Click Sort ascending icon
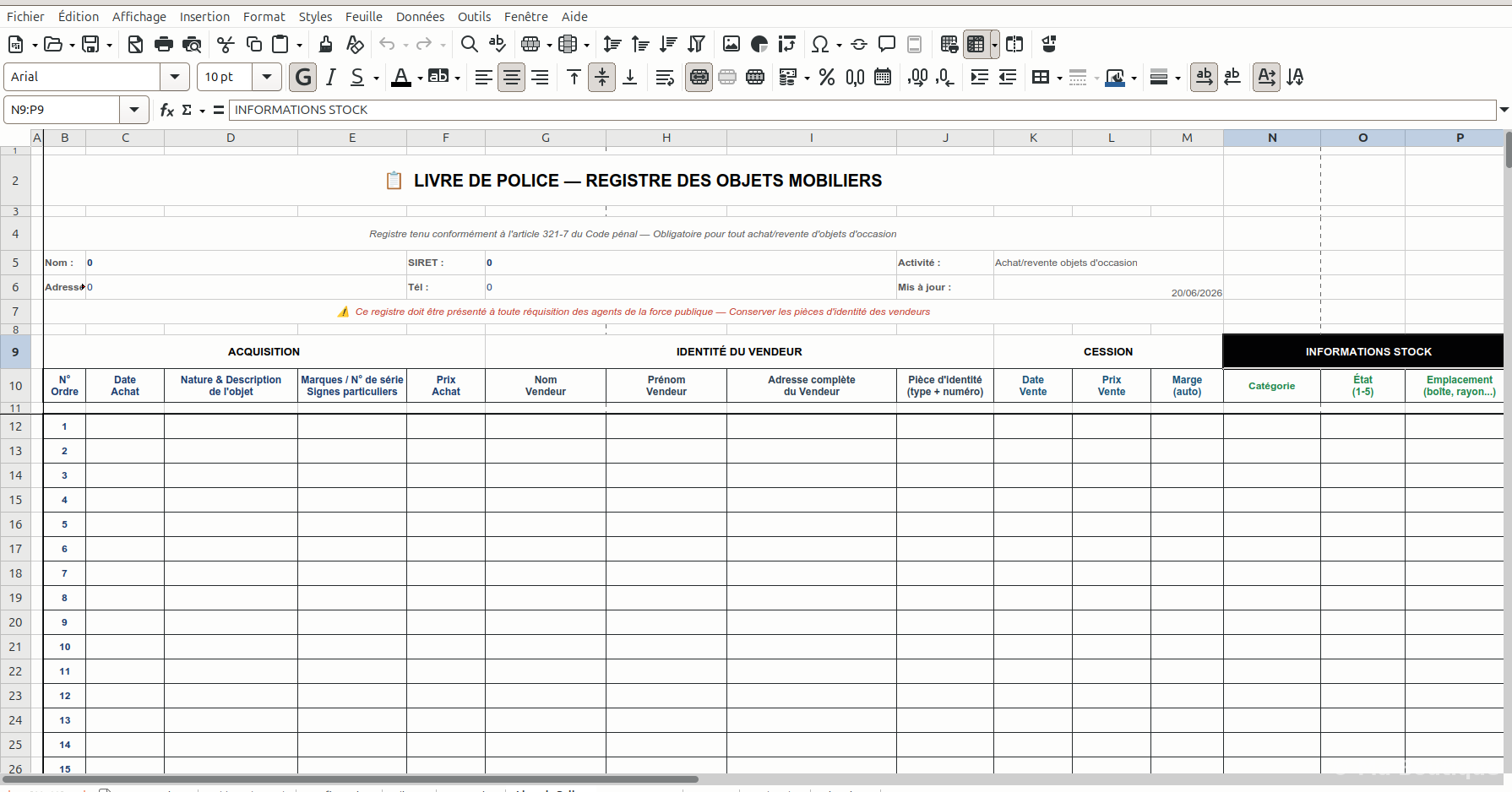The image size is (1512, 792). point(640,44)
